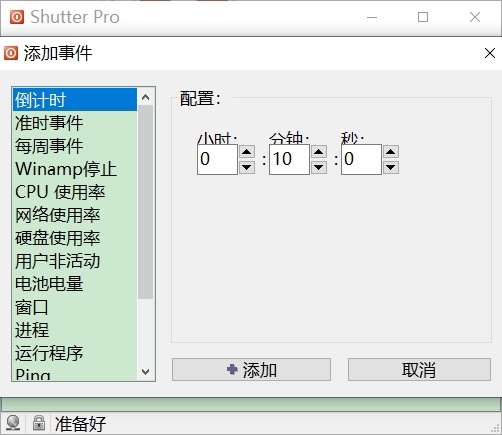Click the web interface icon in status bar
Image resolution: width=502 pixels, height=435 pixels.
(x=13, y=423)
